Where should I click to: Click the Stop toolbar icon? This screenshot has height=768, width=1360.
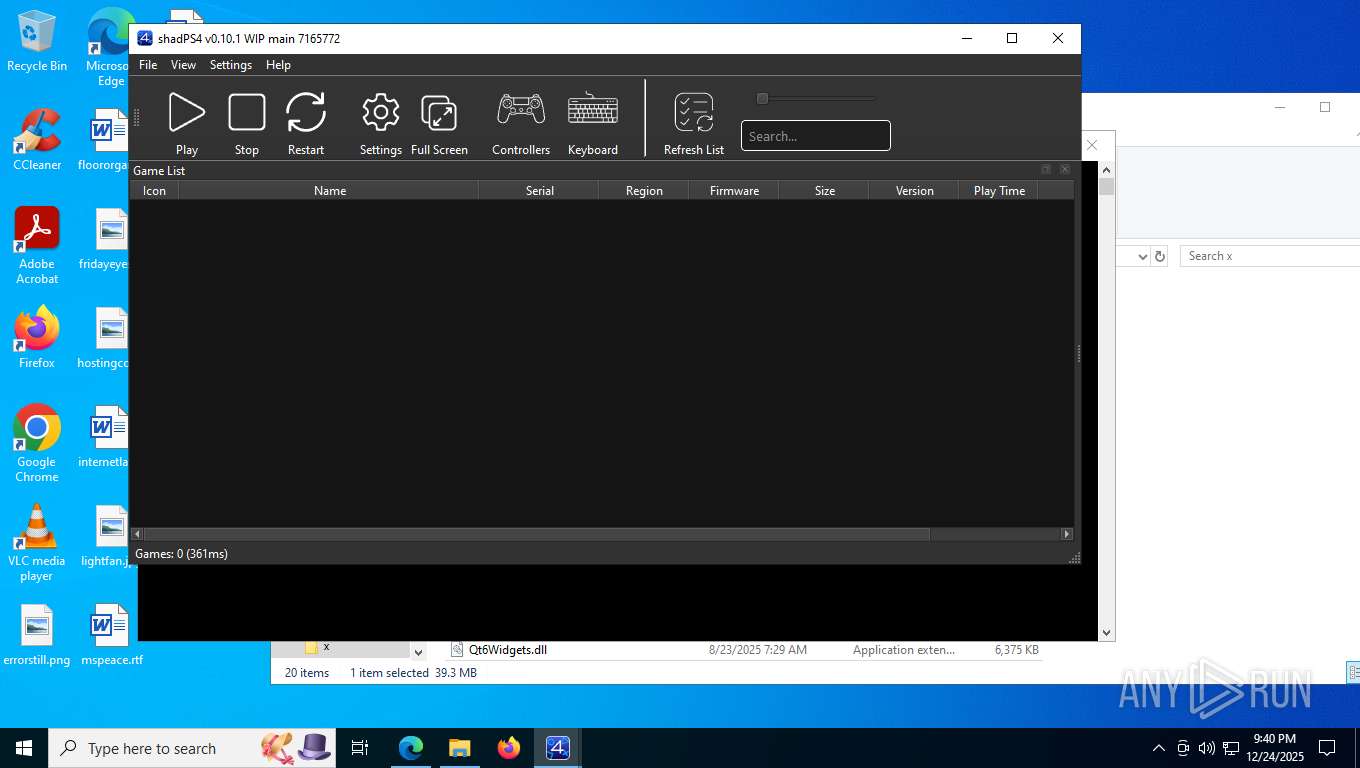[x=247, y=113]
